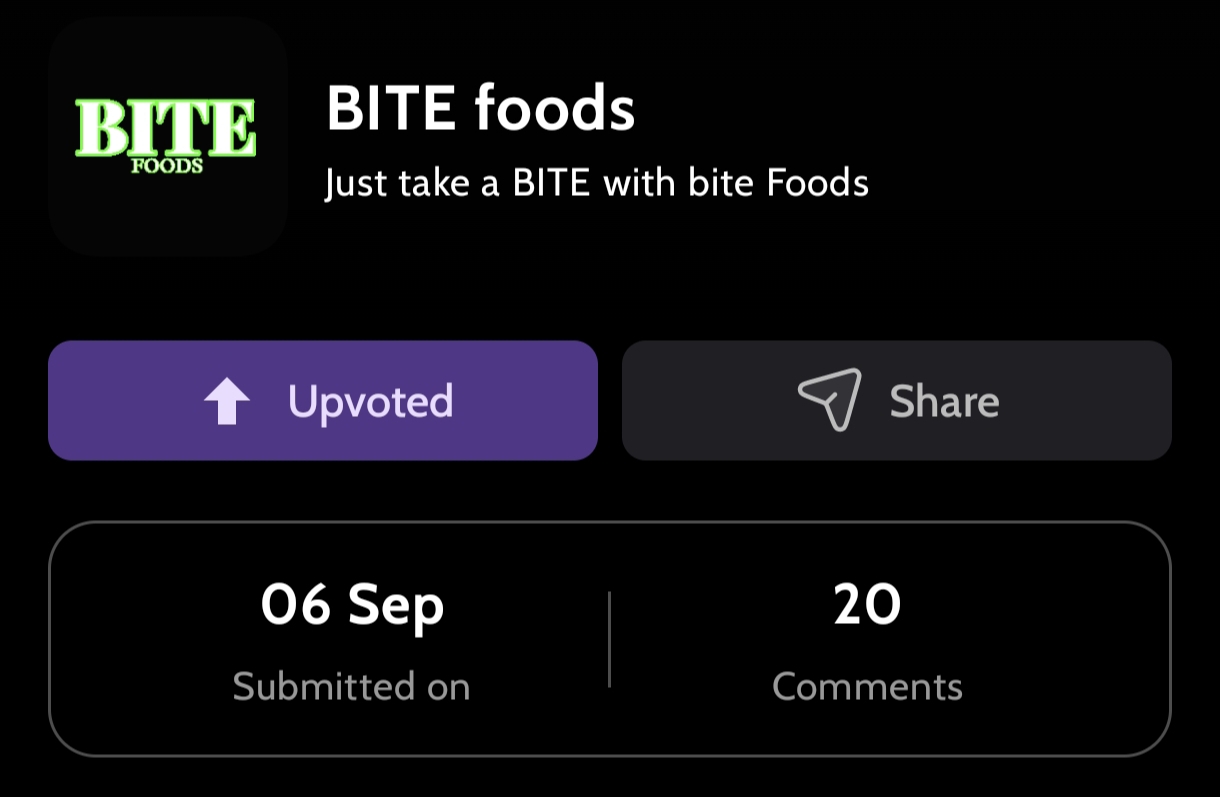Click the word 'foods' in the title
Screen dimensions: 1220x797
[x=554, y=108]
